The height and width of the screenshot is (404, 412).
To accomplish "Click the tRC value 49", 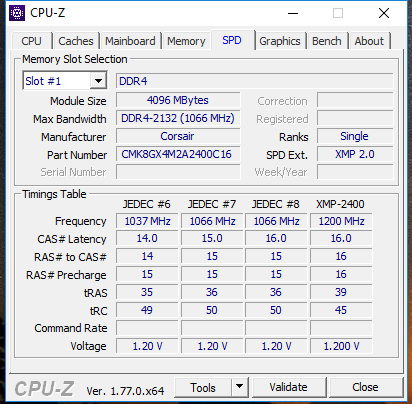I will (147, 310).
